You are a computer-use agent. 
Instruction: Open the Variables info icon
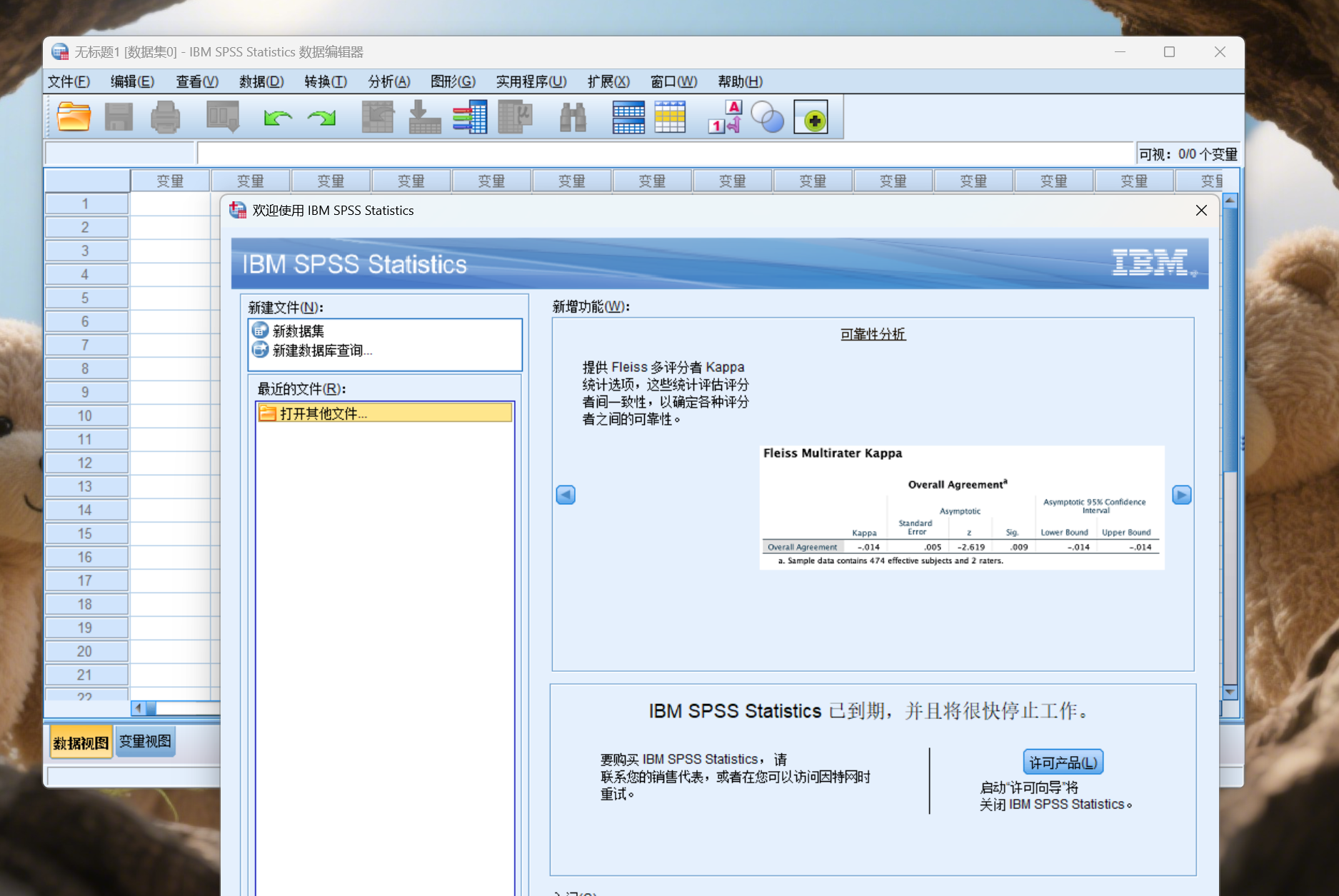(x=470, y=117)
